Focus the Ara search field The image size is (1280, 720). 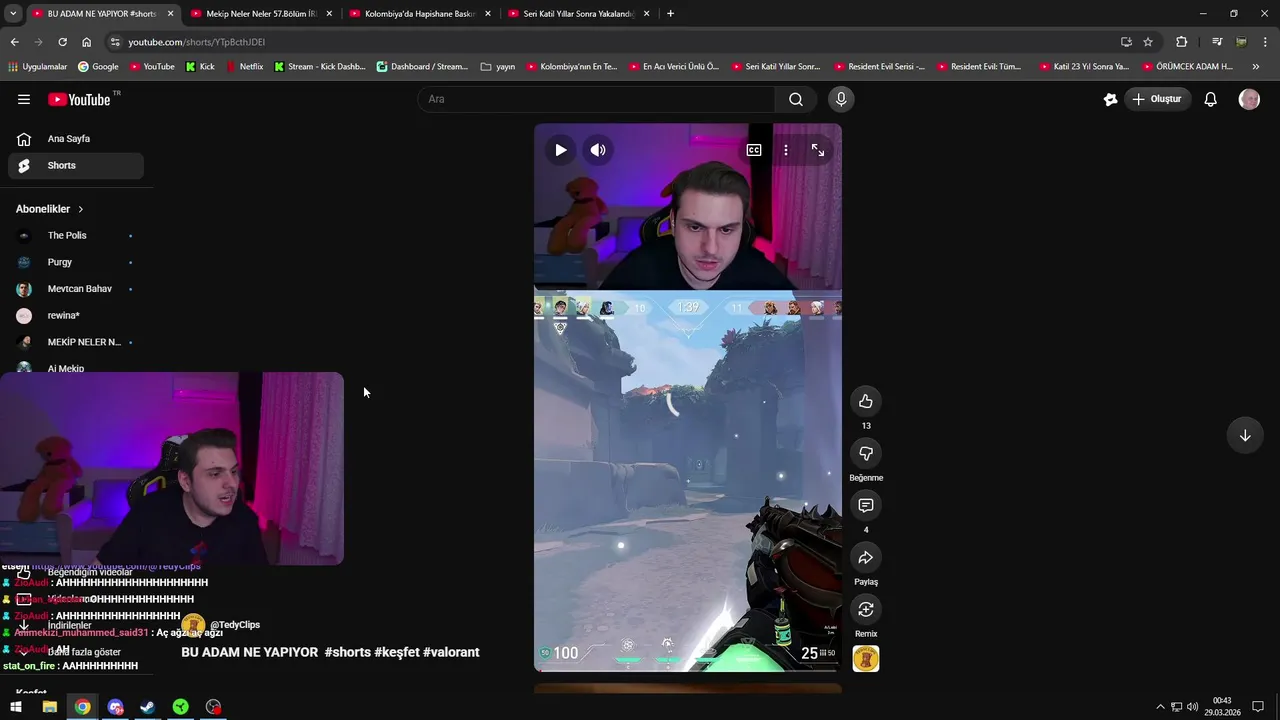[x=597, y=99]
